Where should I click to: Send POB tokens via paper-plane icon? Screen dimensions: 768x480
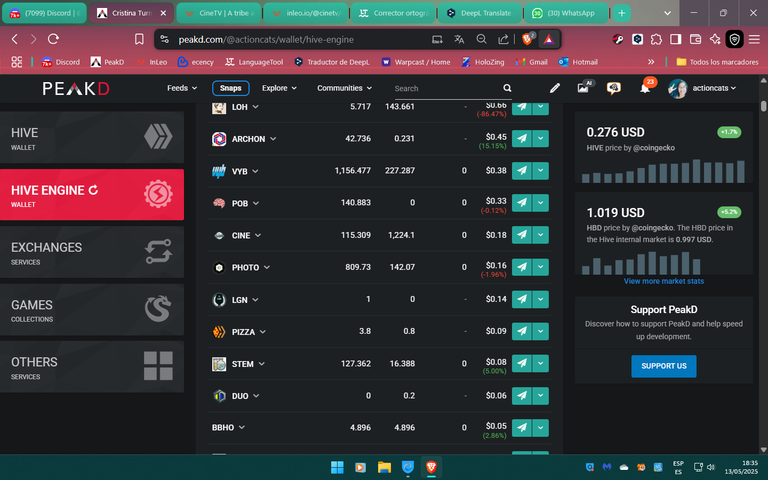click(522, 203)
